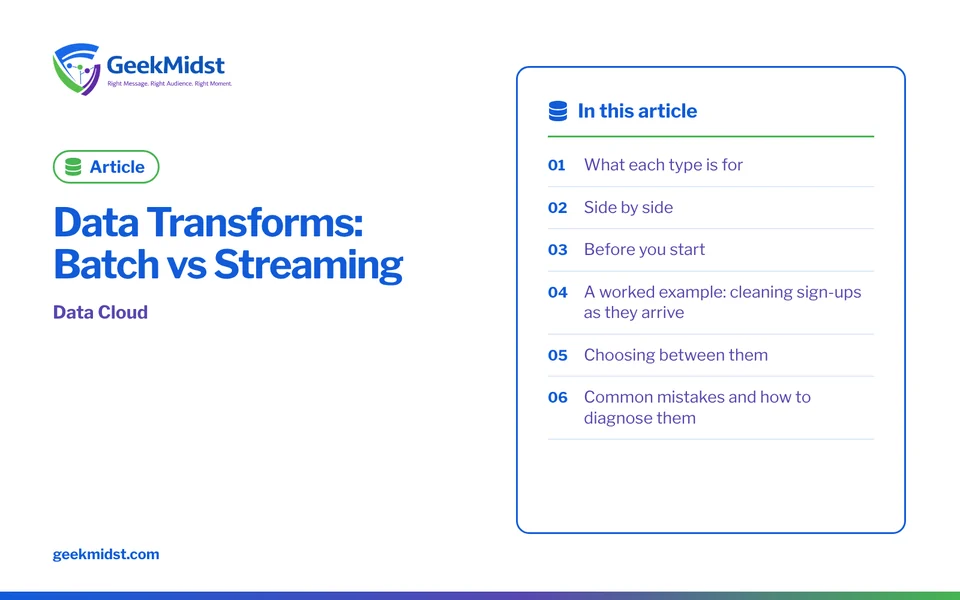Click the In this article heading
The width and height of the screenshot is (960, 600).
(637, 111)
